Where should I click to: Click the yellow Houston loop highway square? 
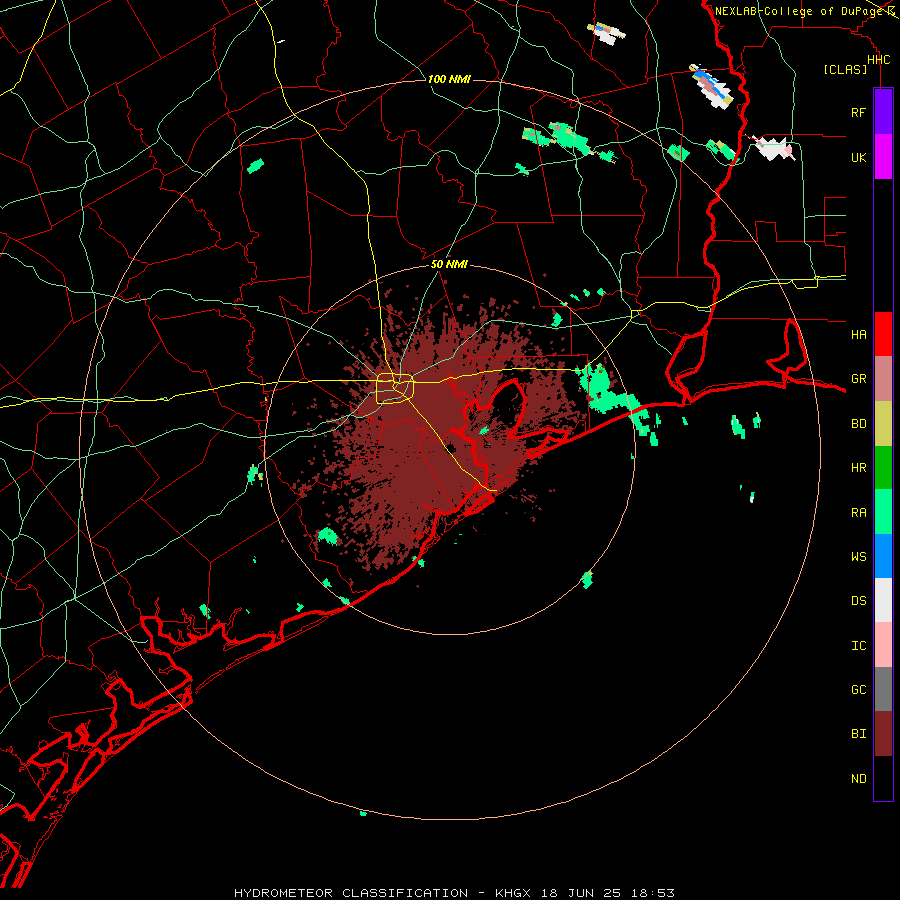tap(395, 388)
